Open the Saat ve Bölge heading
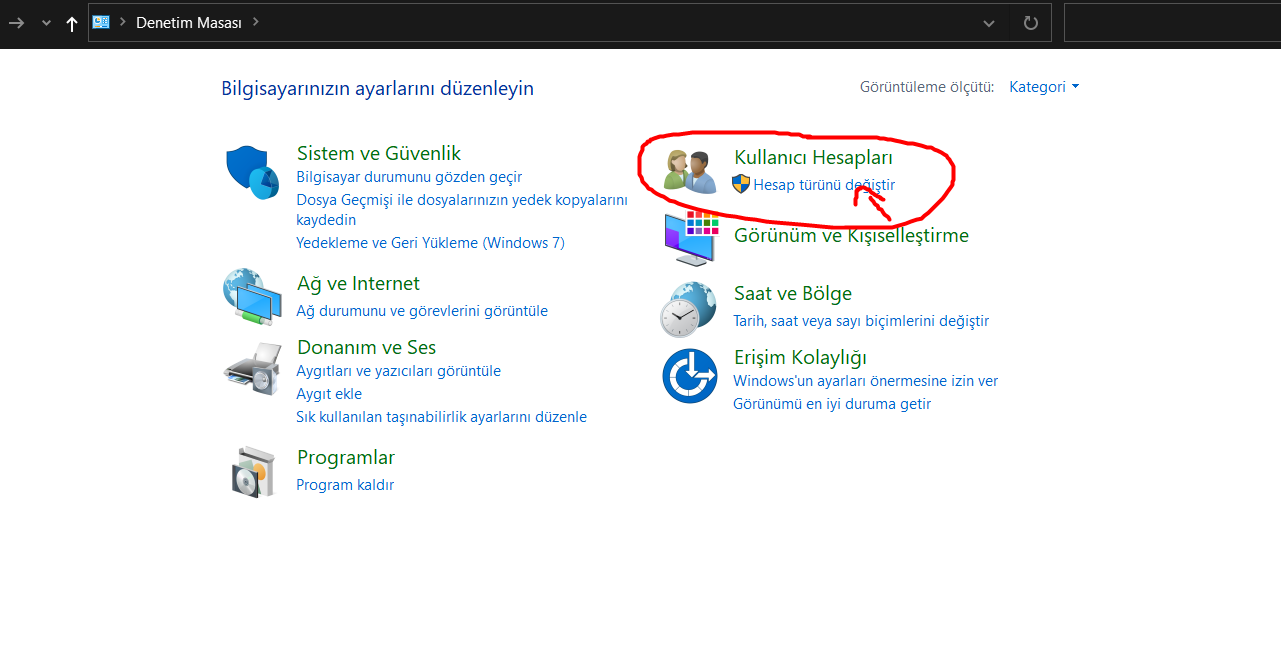Screen dimensions: 1281x663 click(x=793, y=293)
